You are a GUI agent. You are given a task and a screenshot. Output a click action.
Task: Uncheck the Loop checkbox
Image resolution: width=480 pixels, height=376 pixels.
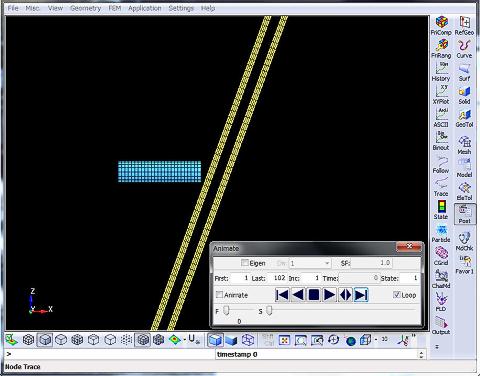coord(396,295)
